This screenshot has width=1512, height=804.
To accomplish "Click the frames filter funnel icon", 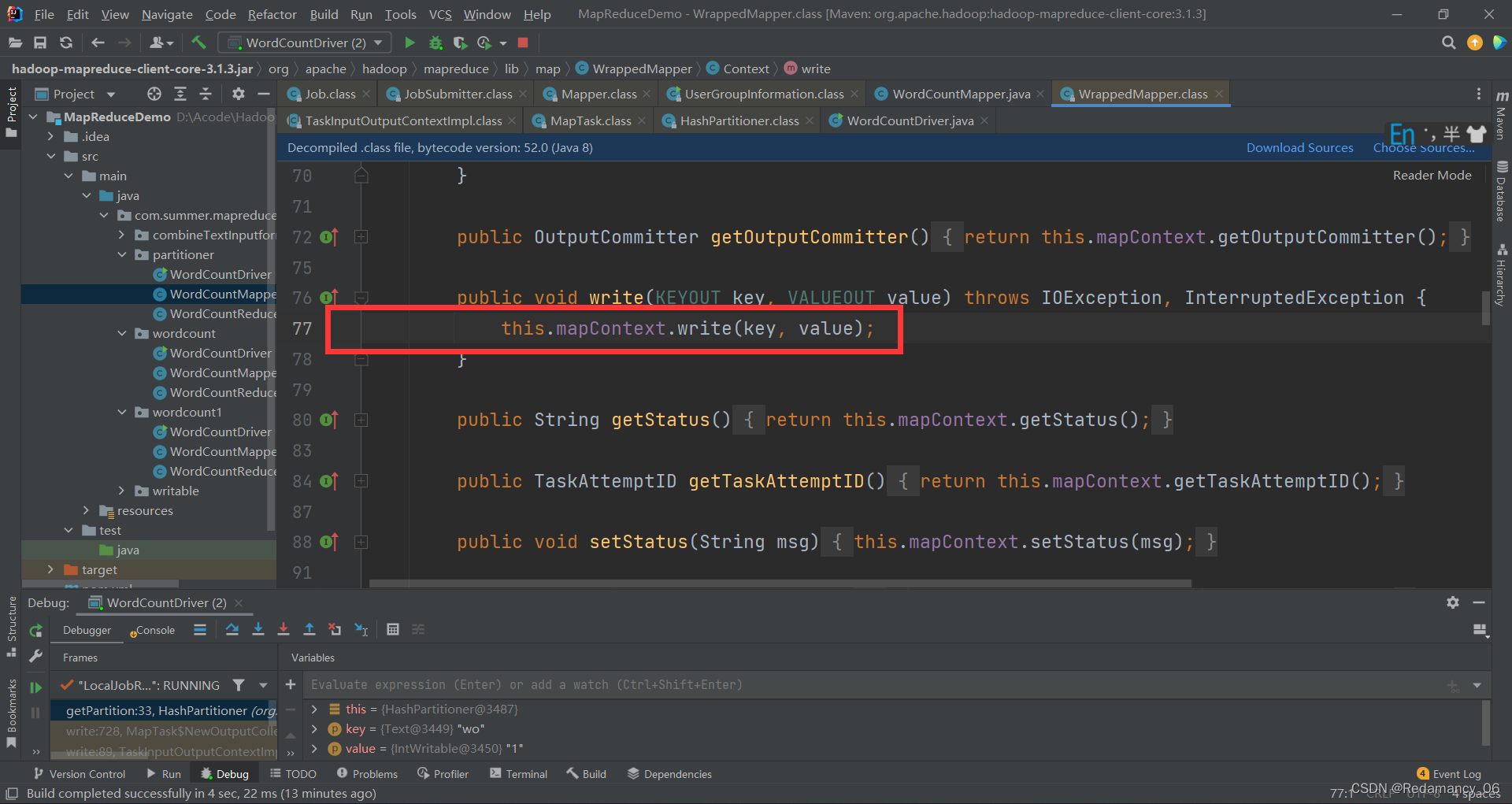I will pos(239,685).
